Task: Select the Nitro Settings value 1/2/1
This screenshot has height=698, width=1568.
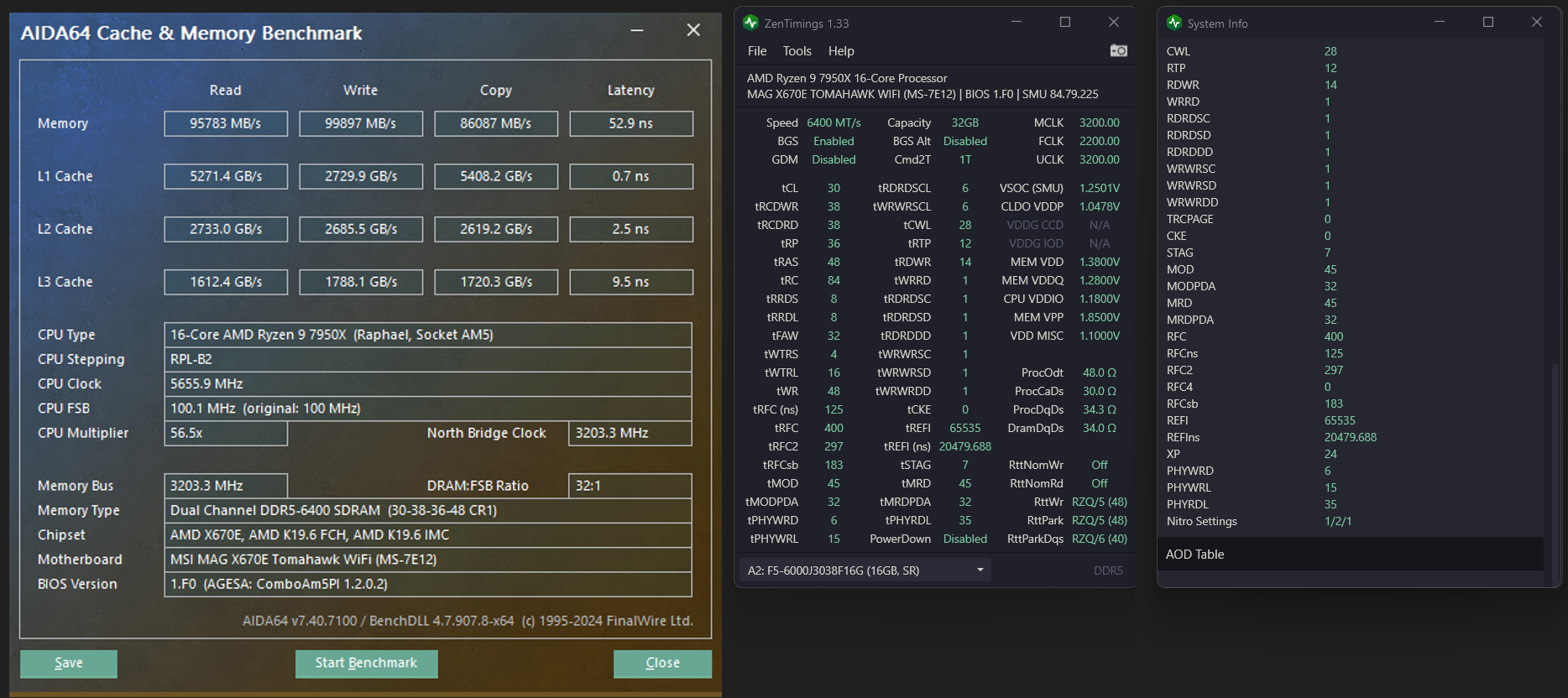Action: coord(1338,521)
